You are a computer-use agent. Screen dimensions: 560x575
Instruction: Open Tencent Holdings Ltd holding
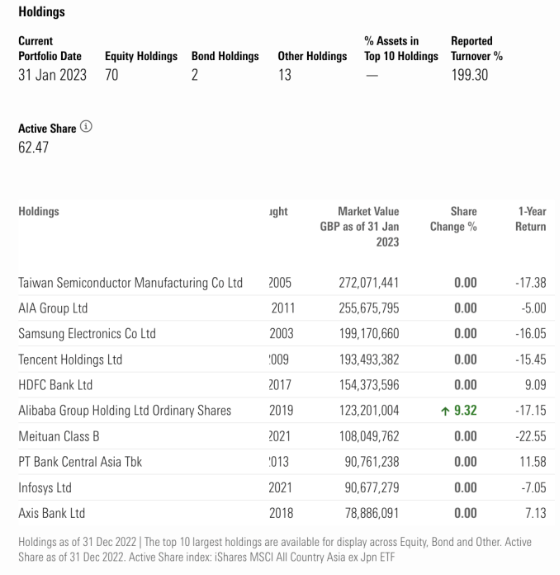pos(70,359)
